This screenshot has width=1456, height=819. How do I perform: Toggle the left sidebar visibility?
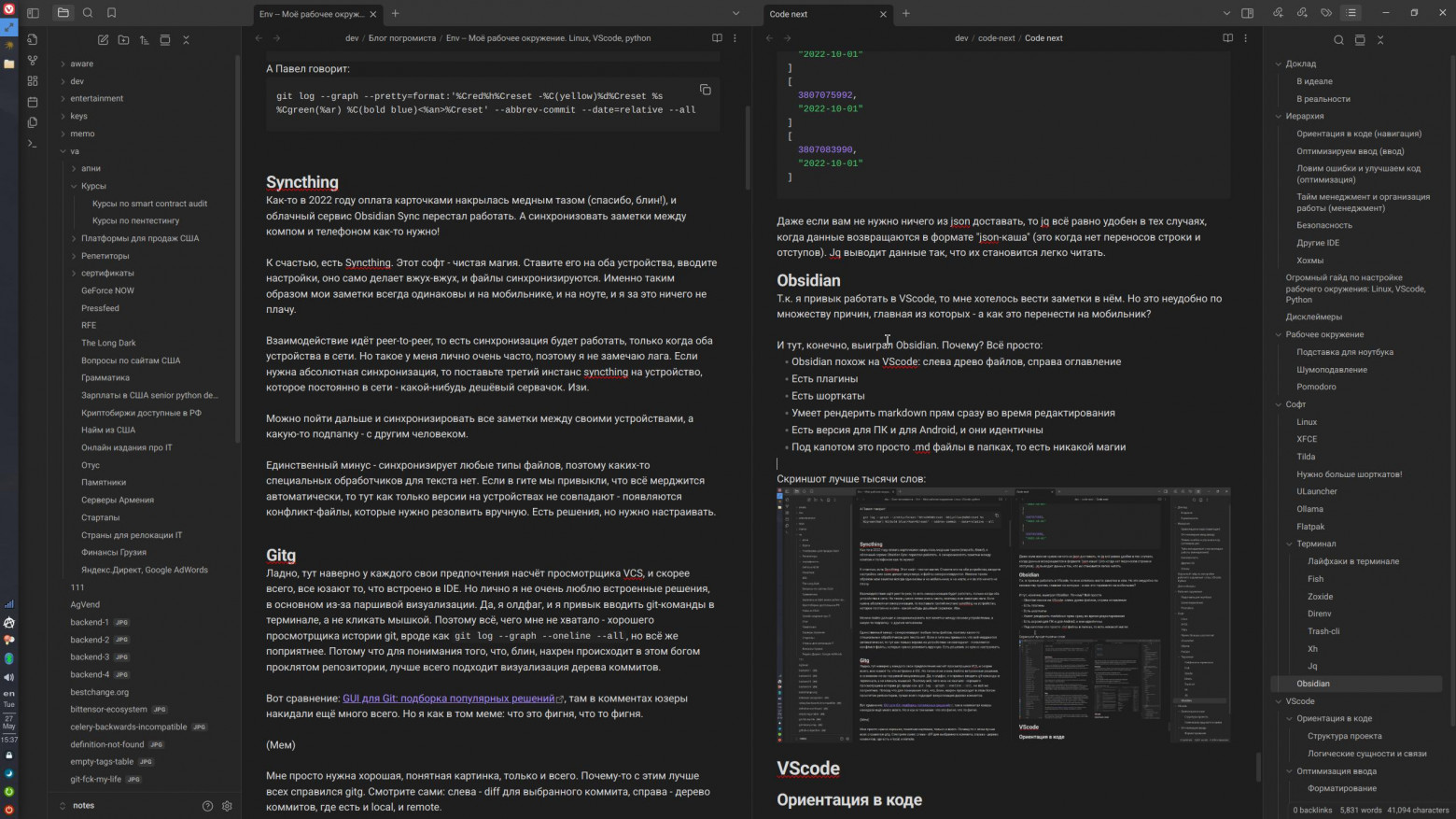(35, 13)
